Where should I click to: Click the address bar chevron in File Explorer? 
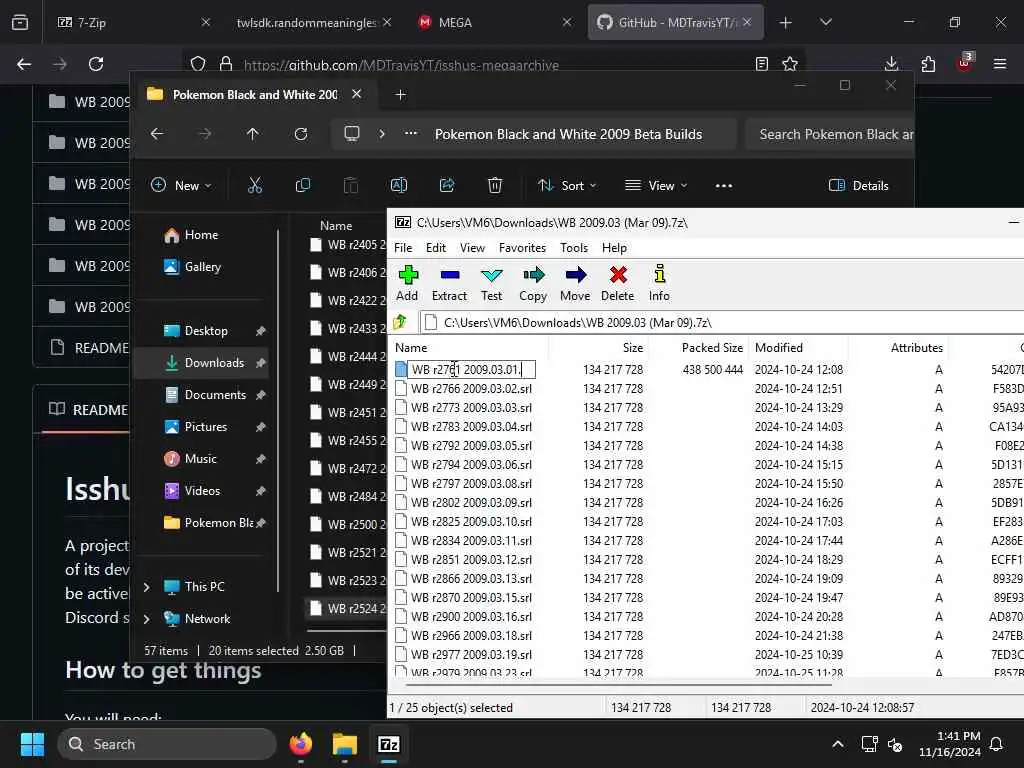(382, 134)
